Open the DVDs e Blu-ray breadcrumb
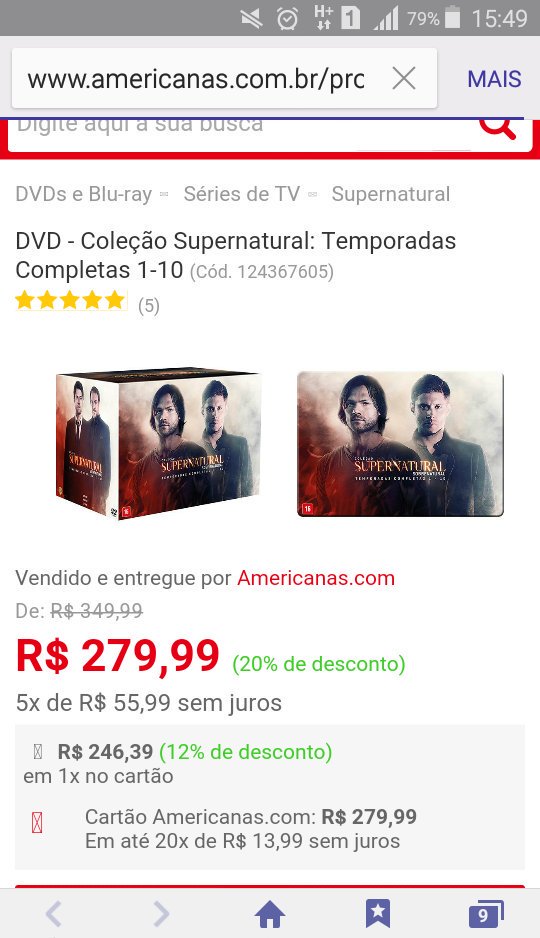Screen dimensions: 540x938 coord(84,194)
